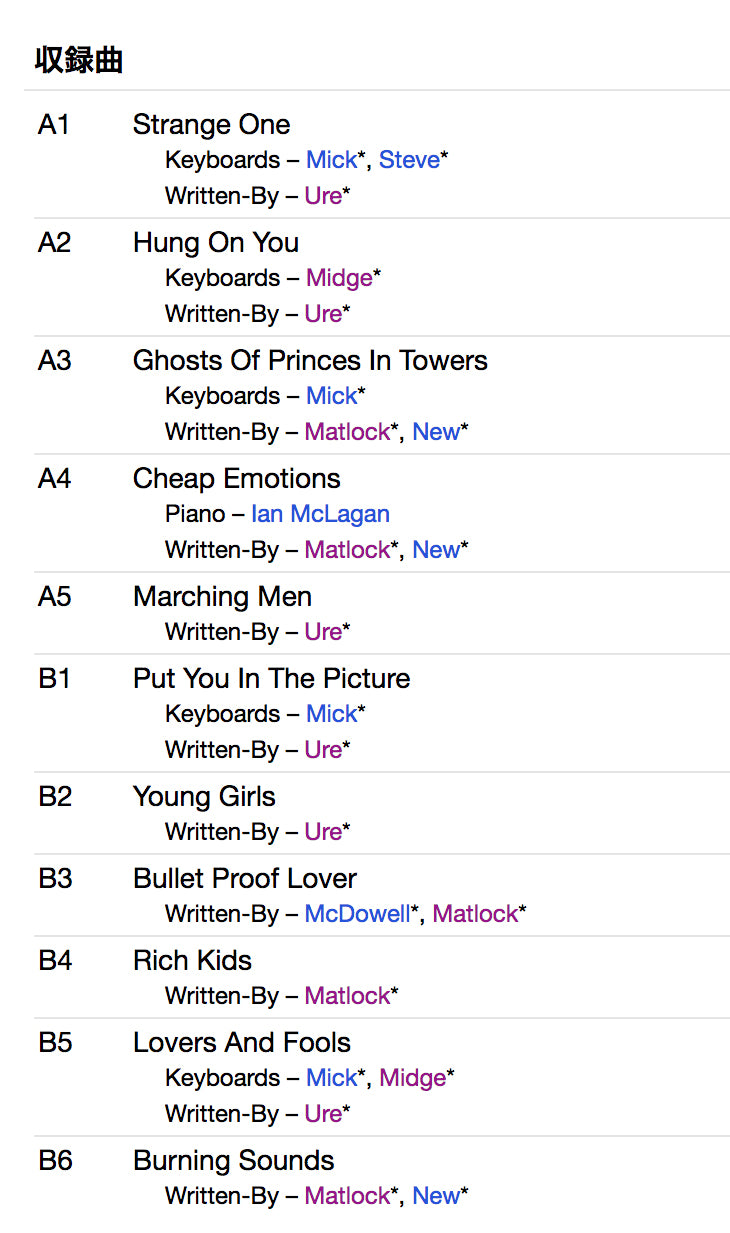
Task: Open Ure writer link under Young Girls
Action: coord(323,832)
